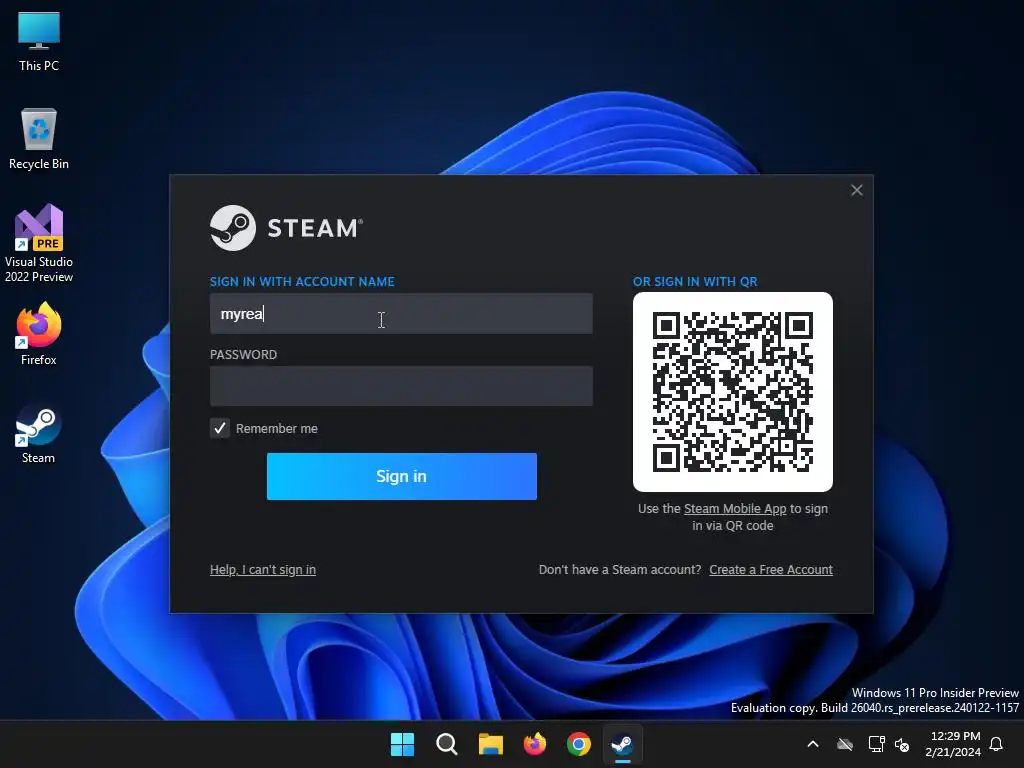Screen dimensions: 1024x768
Task: Launch Visual Studio 2022 Preview shortcut
Action: coord(39,243)
